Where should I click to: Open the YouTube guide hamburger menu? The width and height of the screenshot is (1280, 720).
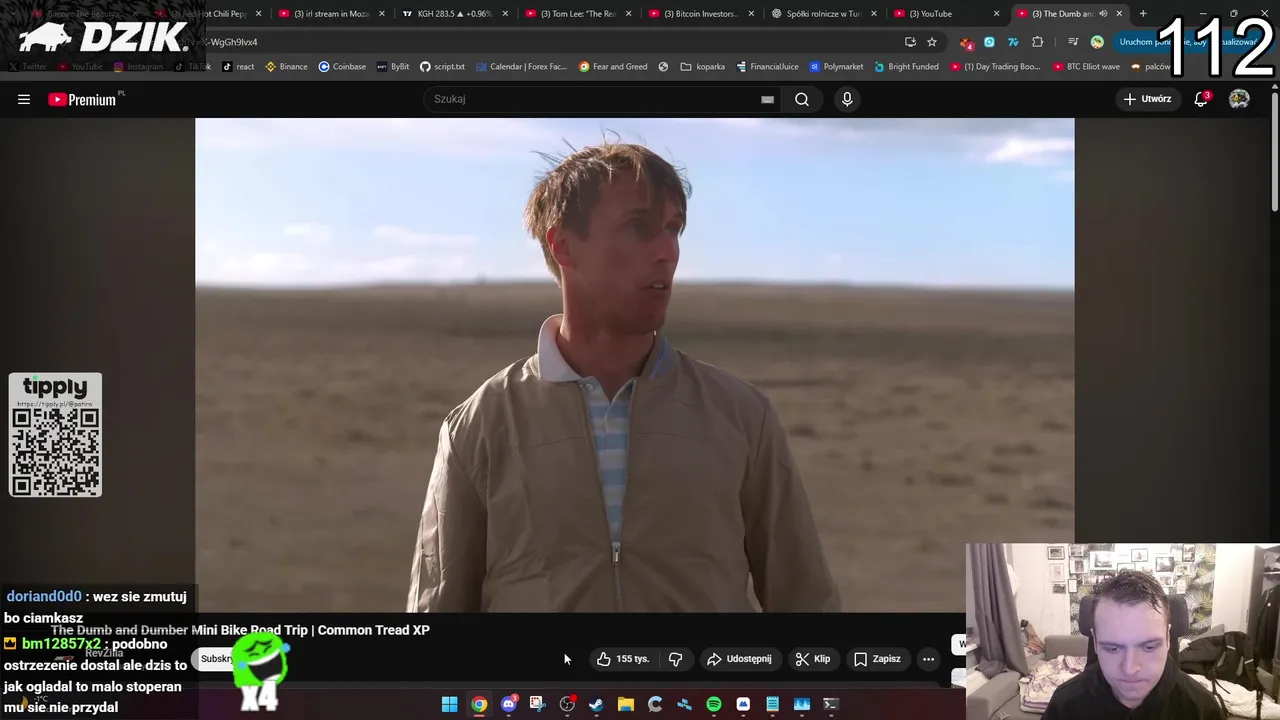(x=24, y=99)
